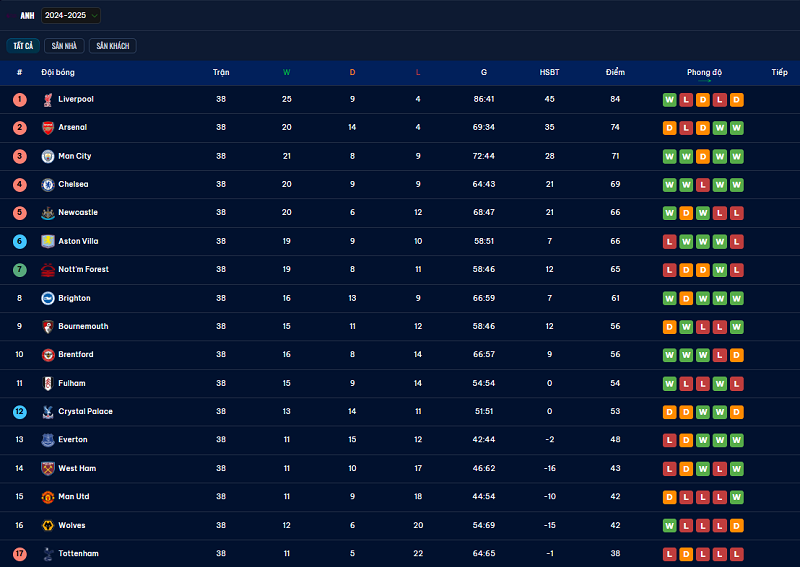
Task: Click Aston Villa's blue rank 6 badge
Action: [20, 241]
